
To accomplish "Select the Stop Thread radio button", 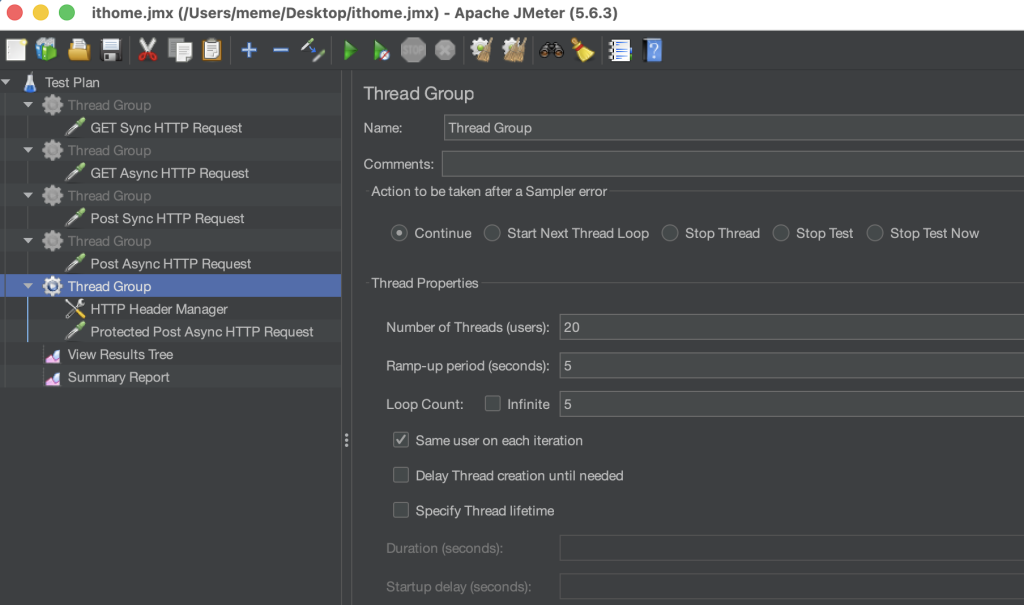I will click(669, 233).
